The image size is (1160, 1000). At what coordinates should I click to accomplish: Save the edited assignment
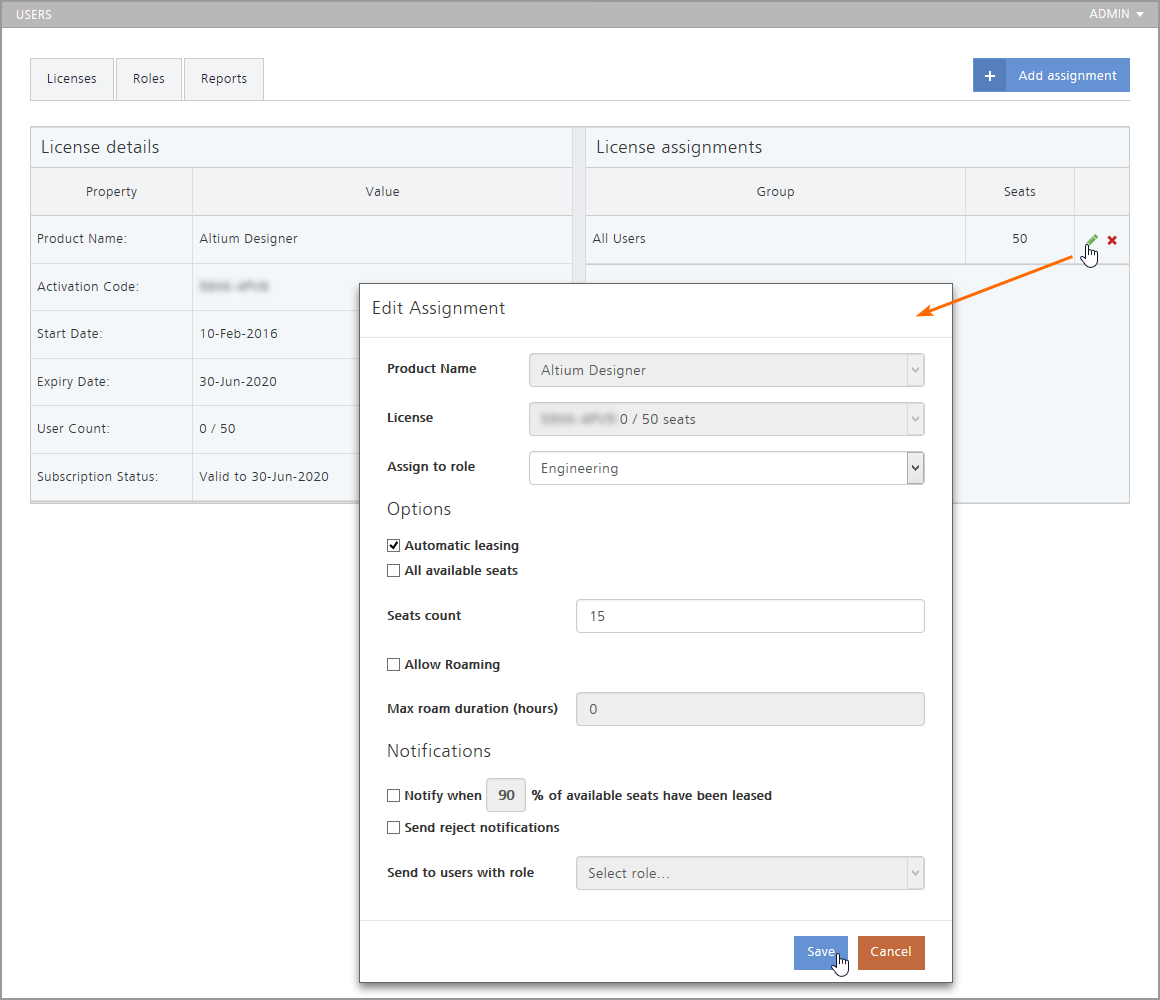tap(820, 952)
